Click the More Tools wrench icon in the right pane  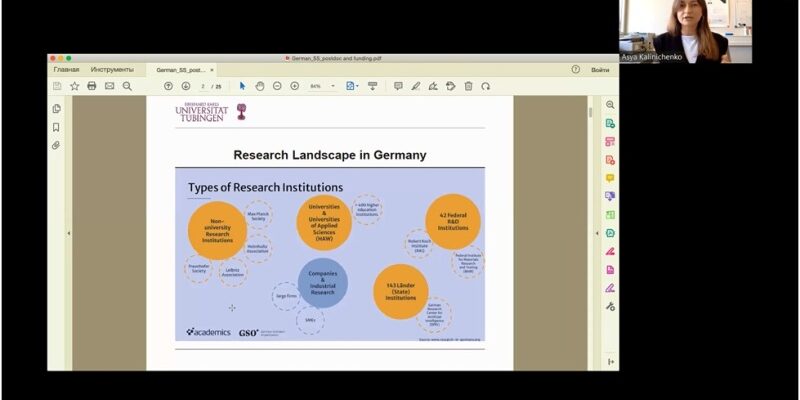pos(610,307)
